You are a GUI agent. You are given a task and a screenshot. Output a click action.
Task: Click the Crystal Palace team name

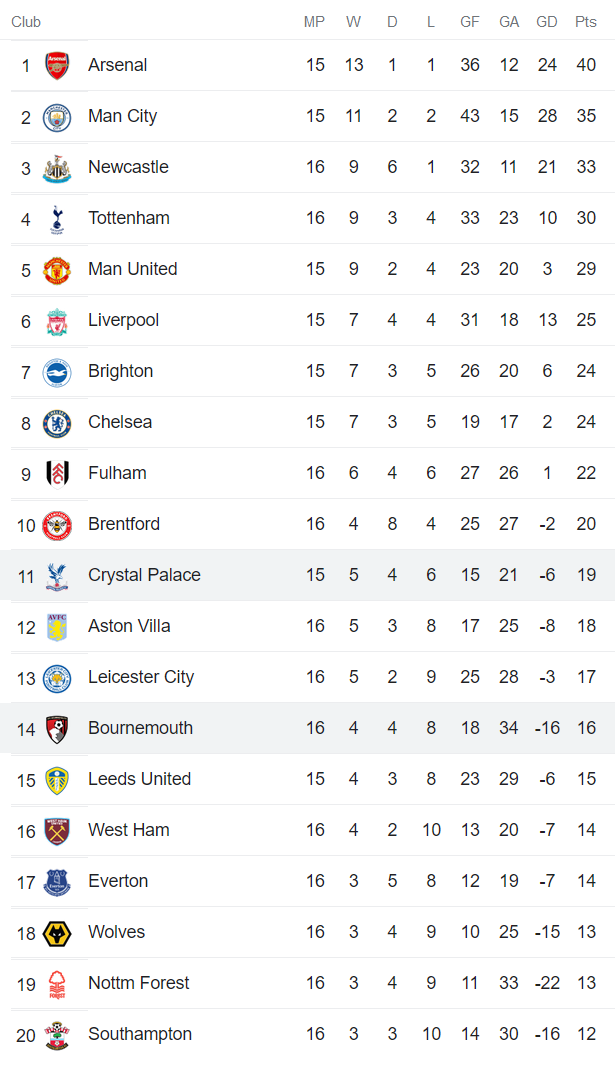144,575
